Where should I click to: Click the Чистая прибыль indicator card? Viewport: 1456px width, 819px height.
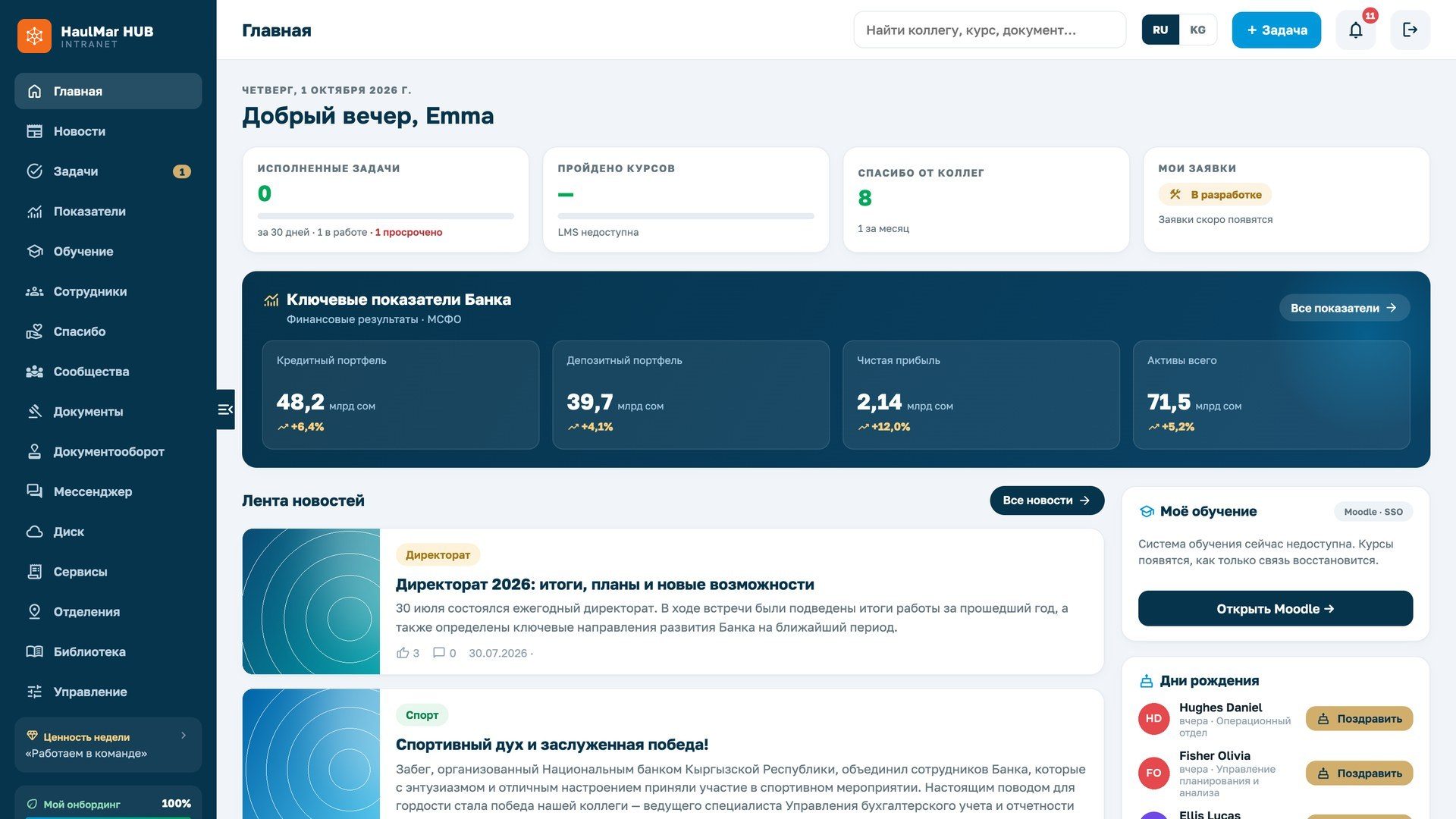pyautogui.click(x=981, y=395)
